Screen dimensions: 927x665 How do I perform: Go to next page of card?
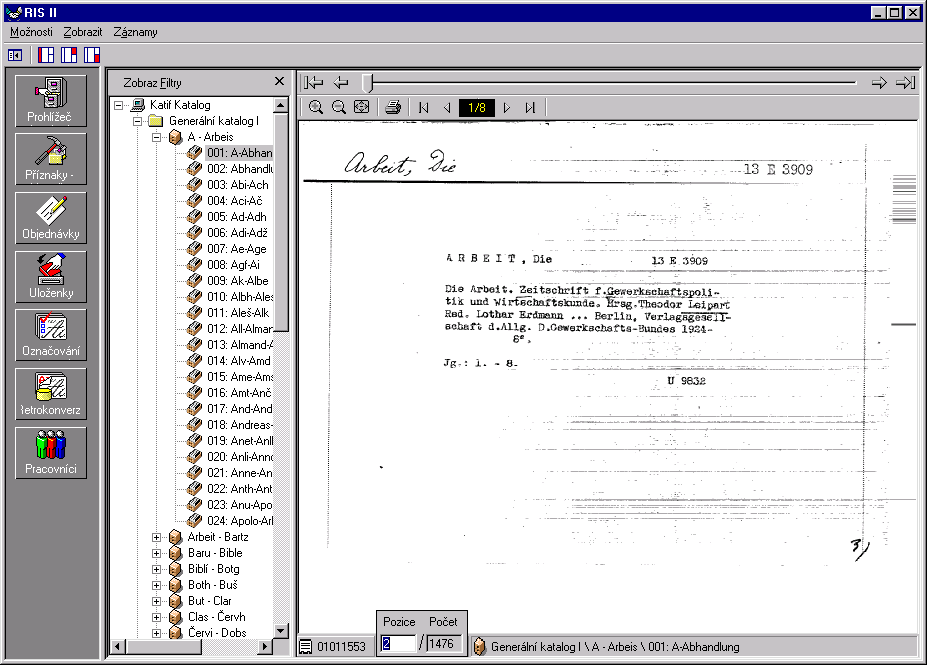[507, 108]
